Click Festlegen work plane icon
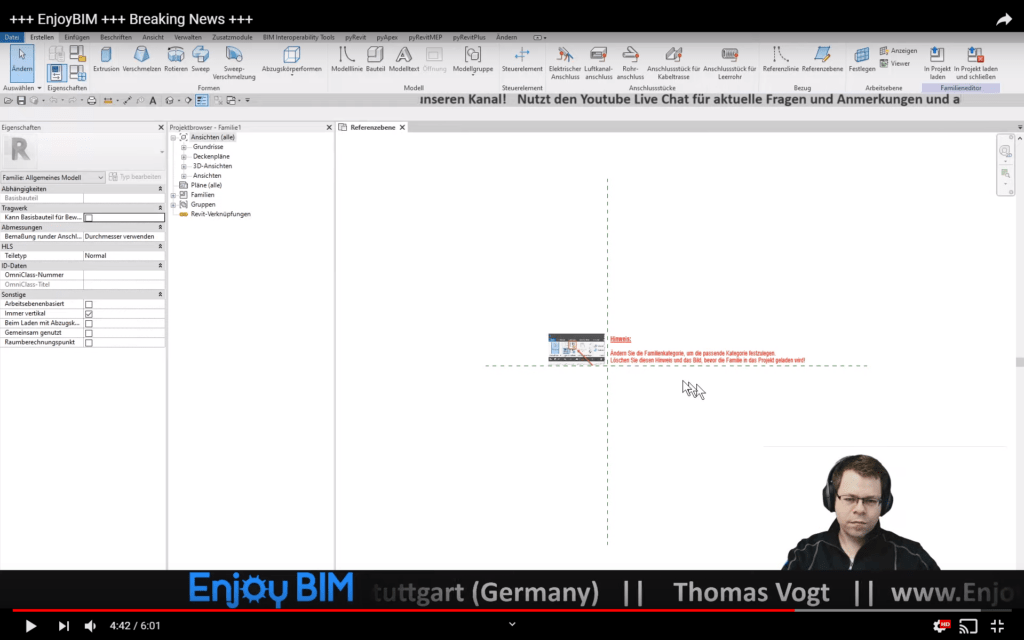1024x640 pixels. pyautogui.click(x=862, y=59)
